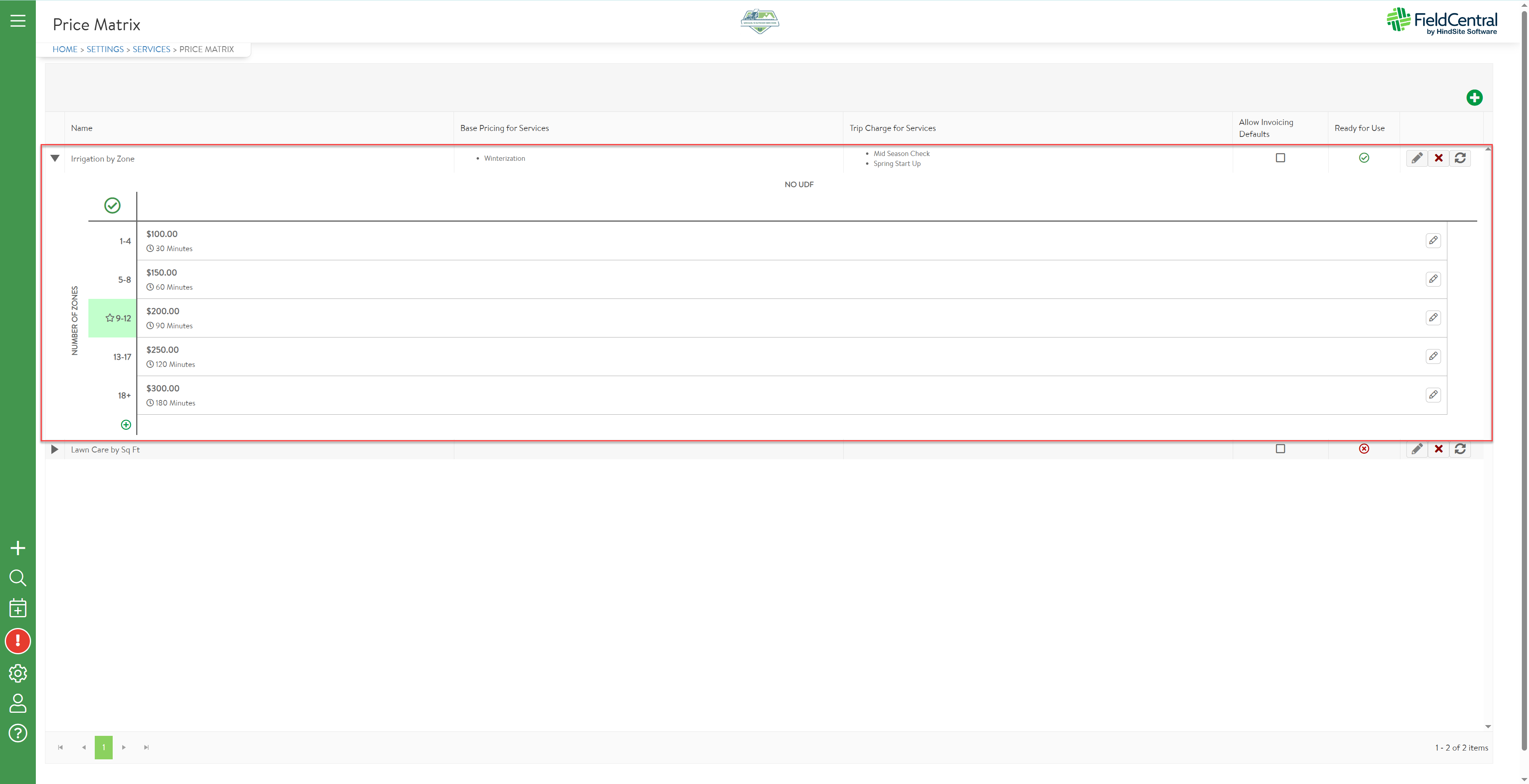The image size is (1529, 784).
Task: Open the calendar add sidebar icon
Action: [18, 608]
